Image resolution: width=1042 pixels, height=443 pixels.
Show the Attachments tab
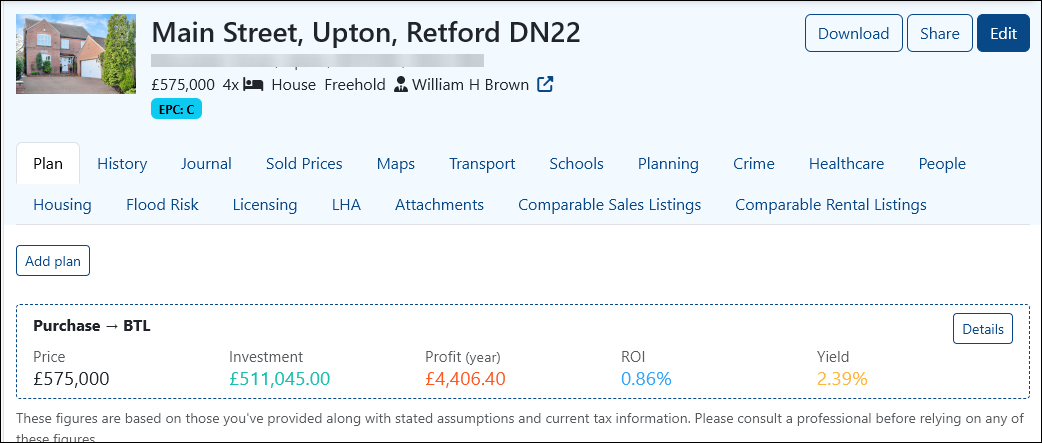439,205
